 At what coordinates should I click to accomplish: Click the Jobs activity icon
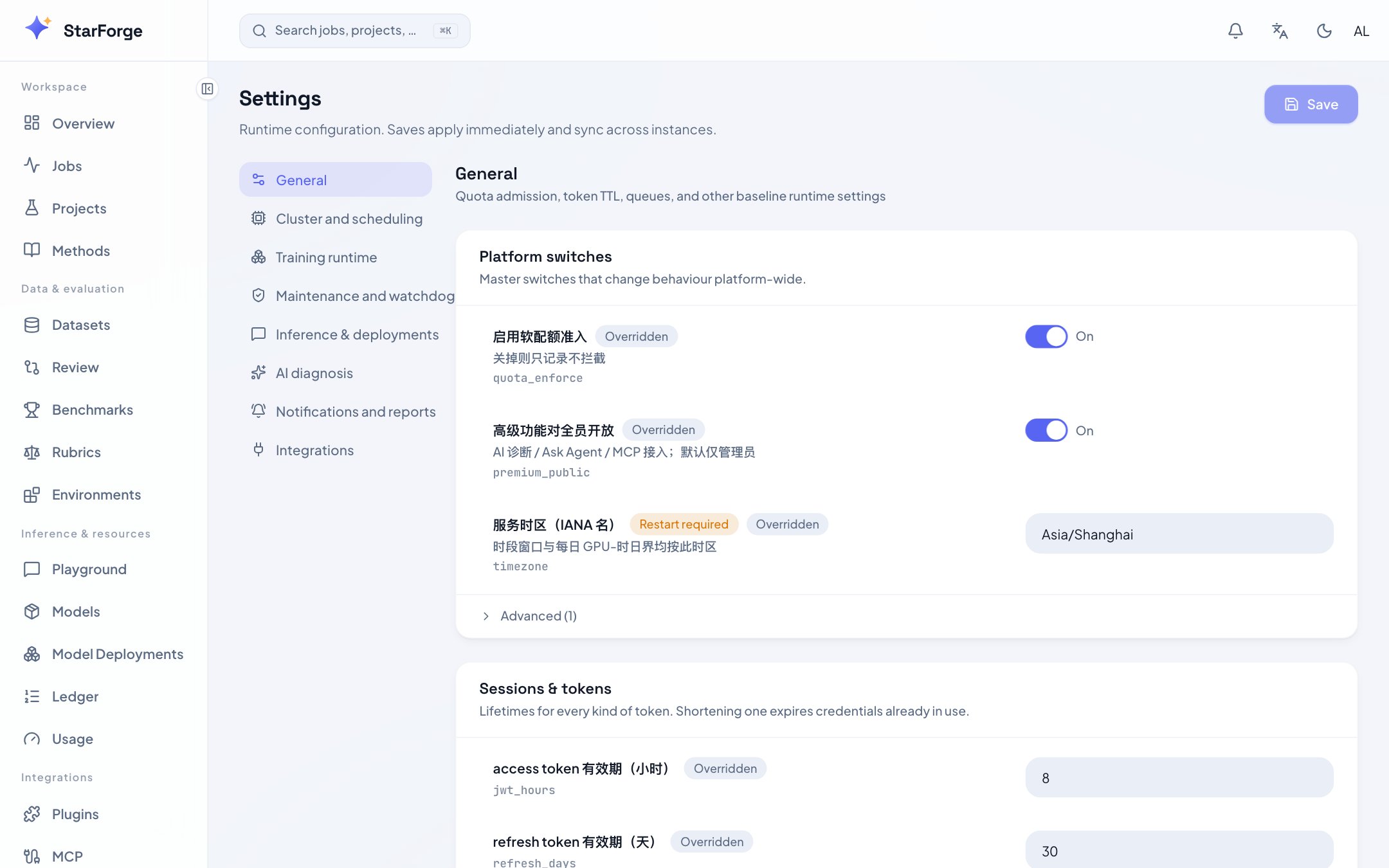tap(32, 165)
